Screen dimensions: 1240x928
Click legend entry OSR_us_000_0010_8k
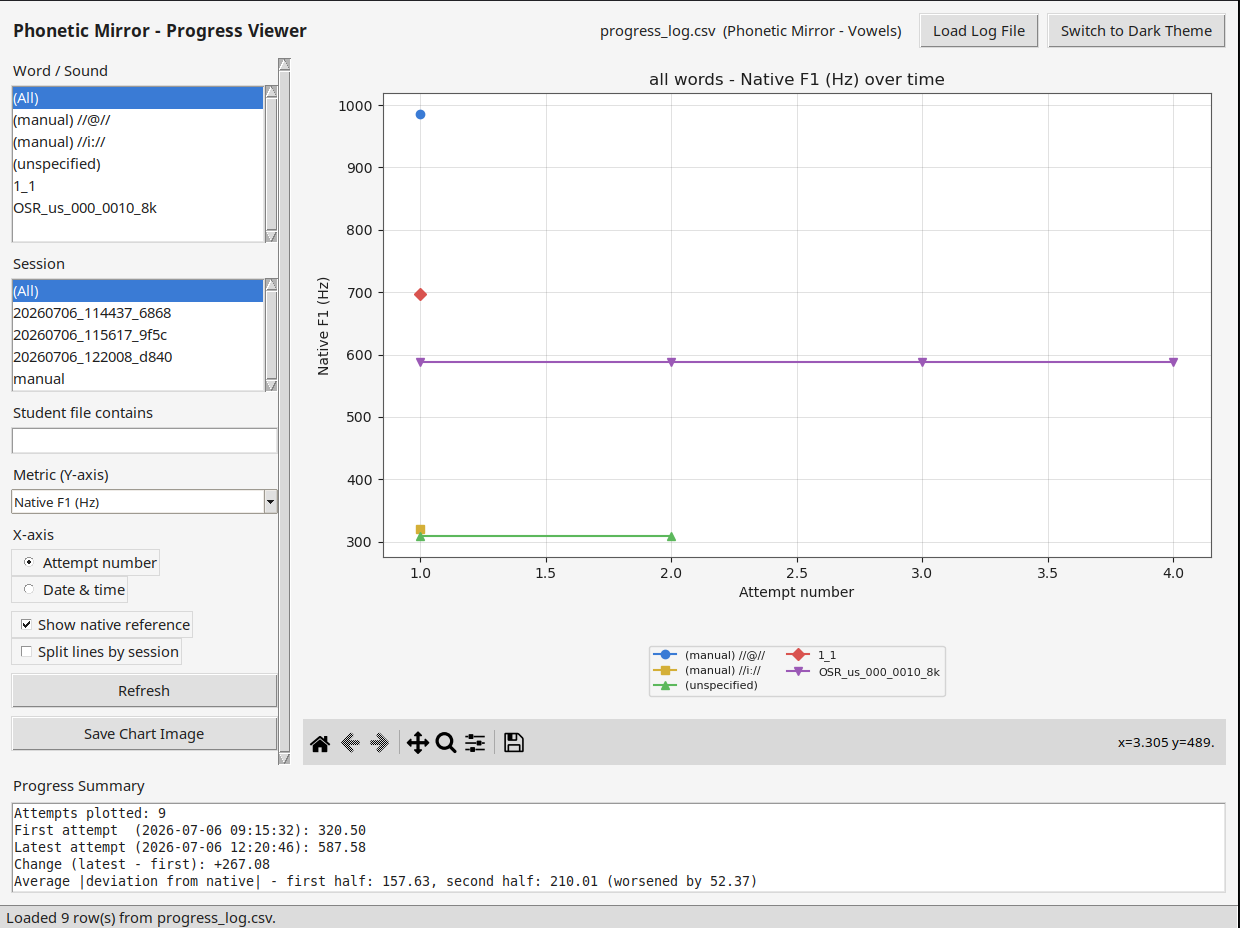[x=865, y=672]
